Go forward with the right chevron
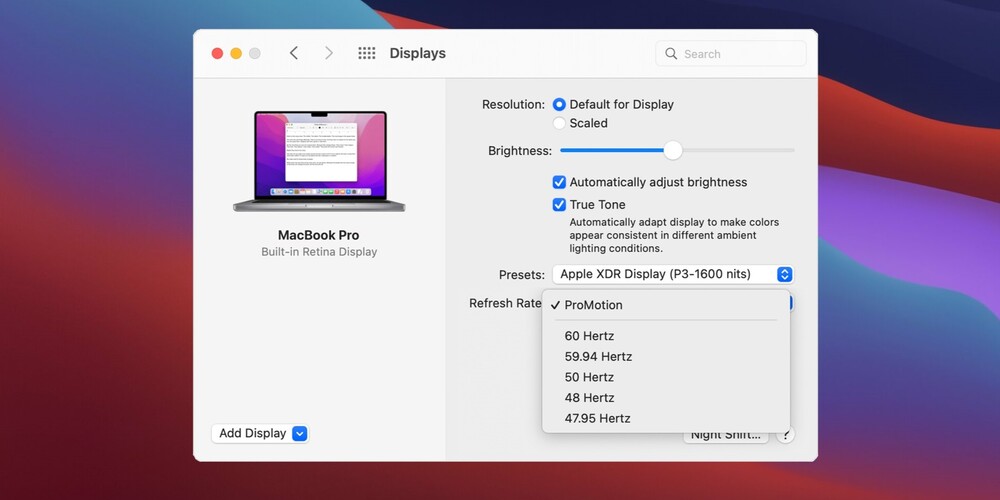This screenshot has width=1000, height=500. [328, 54]
